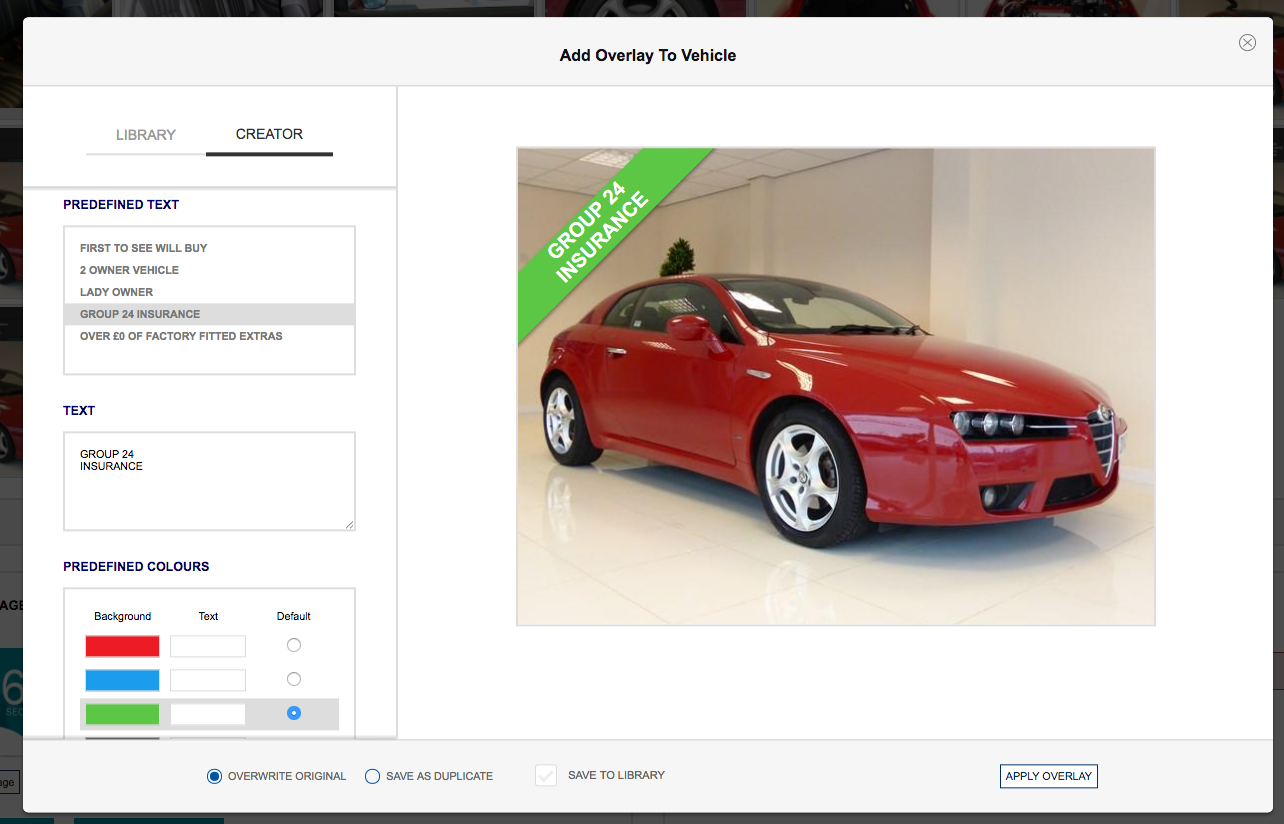Image resolution: width=1284 pixels, height=824 pixels.
Task: Set blue colour scheme as default
Action: tap(294, 679)
